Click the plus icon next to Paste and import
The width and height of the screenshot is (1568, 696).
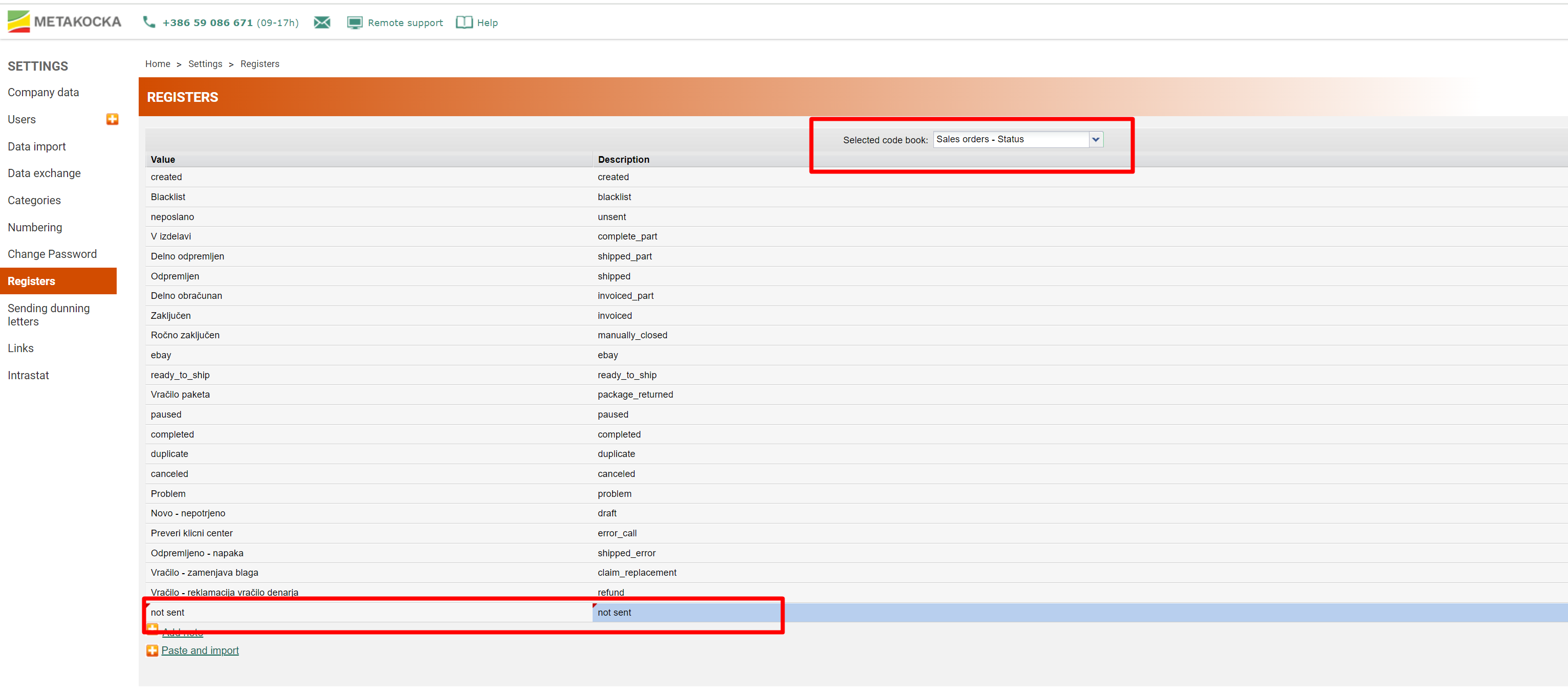coord(152,650)
